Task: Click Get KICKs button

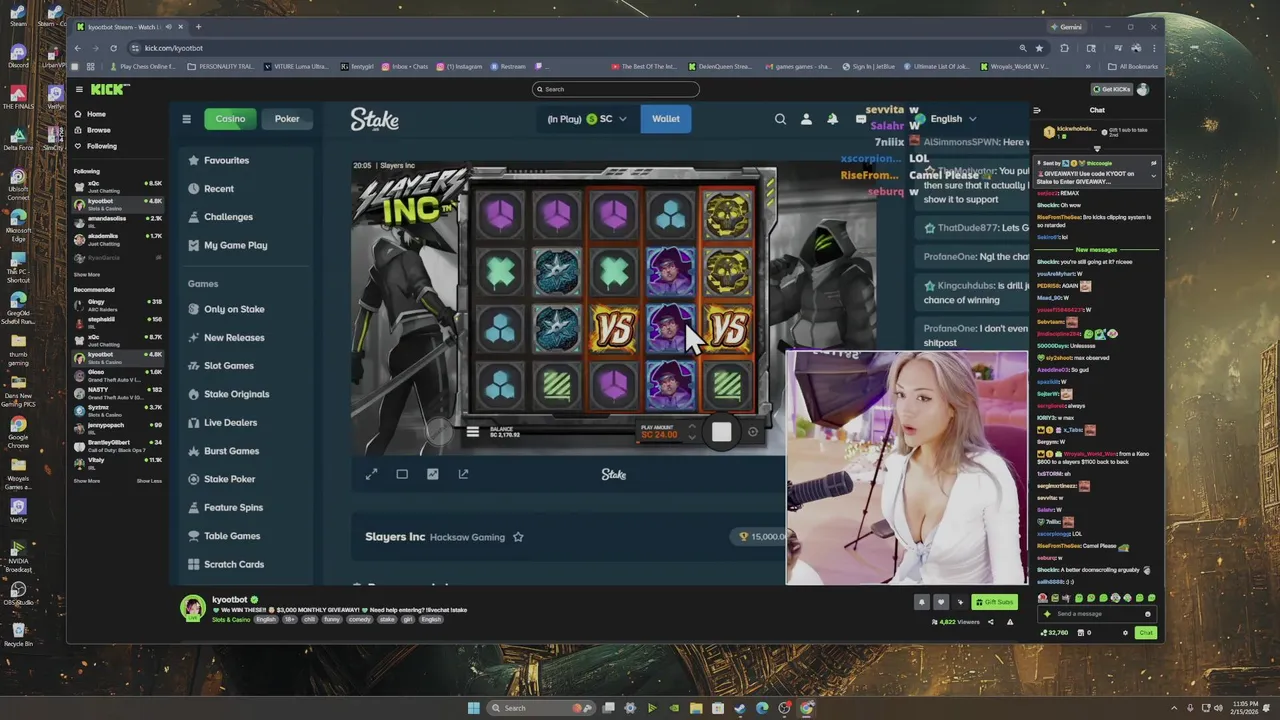Action: pos(1111,89)
